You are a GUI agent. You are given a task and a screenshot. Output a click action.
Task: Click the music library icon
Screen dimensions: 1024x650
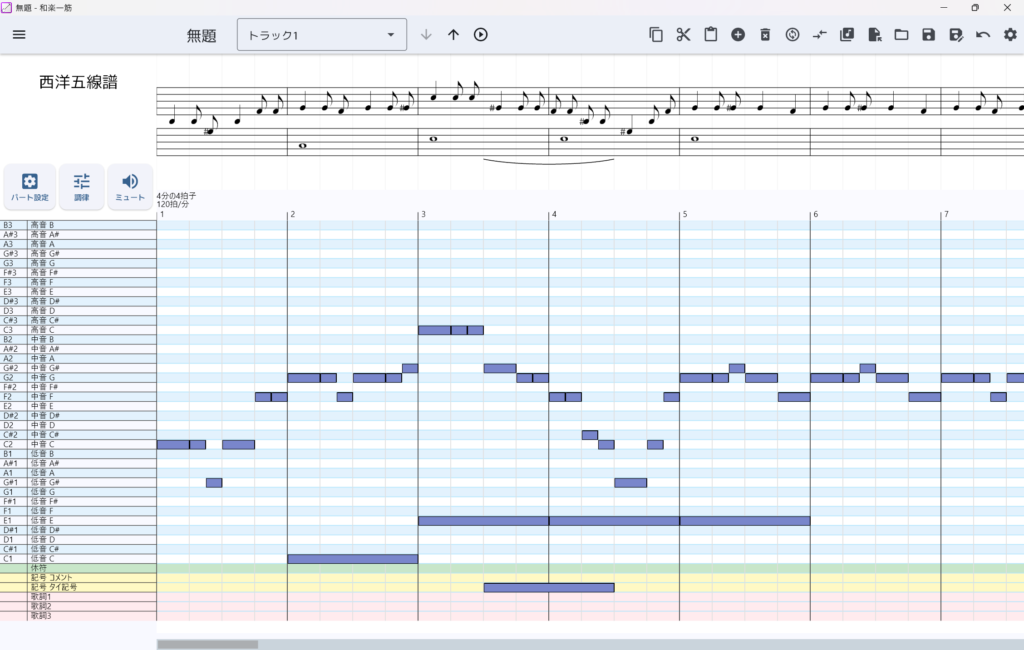(x=847, y=35)
